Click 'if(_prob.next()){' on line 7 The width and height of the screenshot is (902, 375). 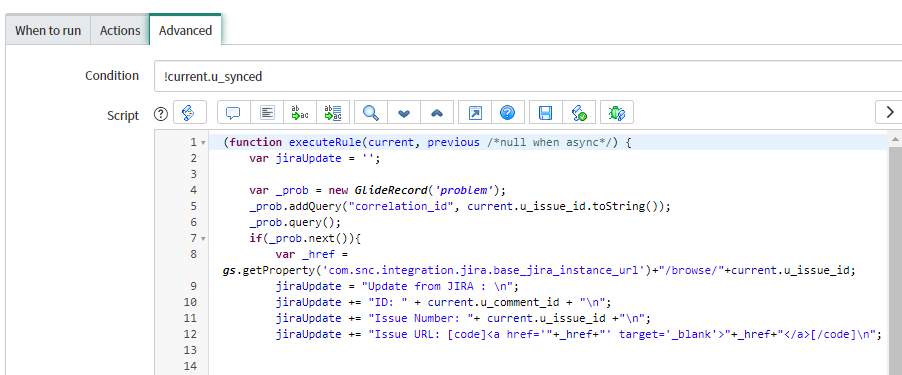click(x=304, y=238)
